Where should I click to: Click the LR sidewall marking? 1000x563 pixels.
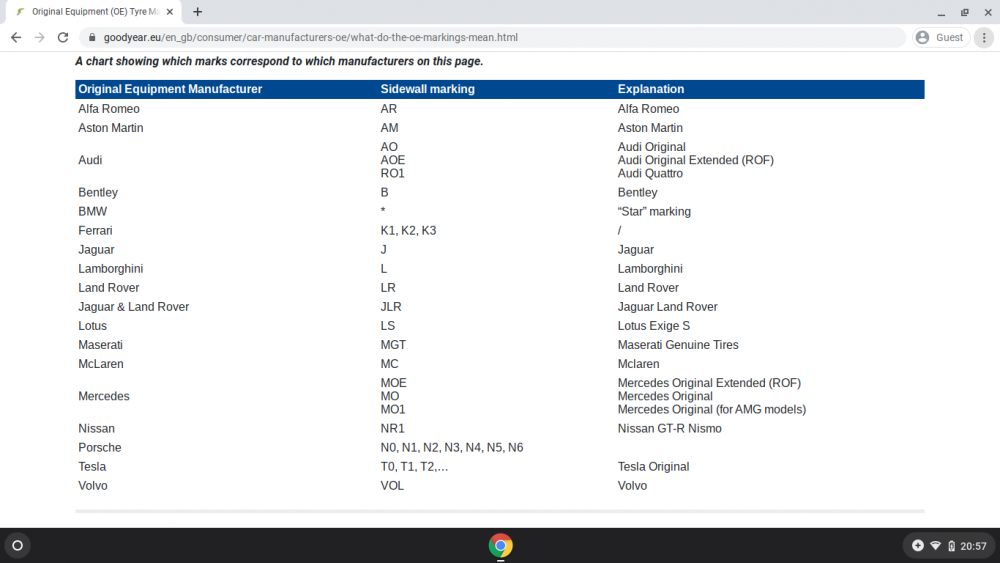(388, 288)
